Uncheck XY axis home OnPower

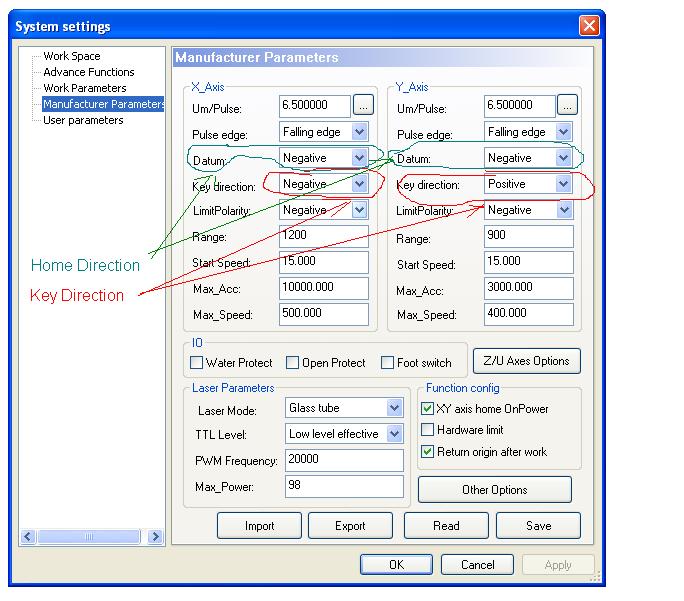[428, 409]
